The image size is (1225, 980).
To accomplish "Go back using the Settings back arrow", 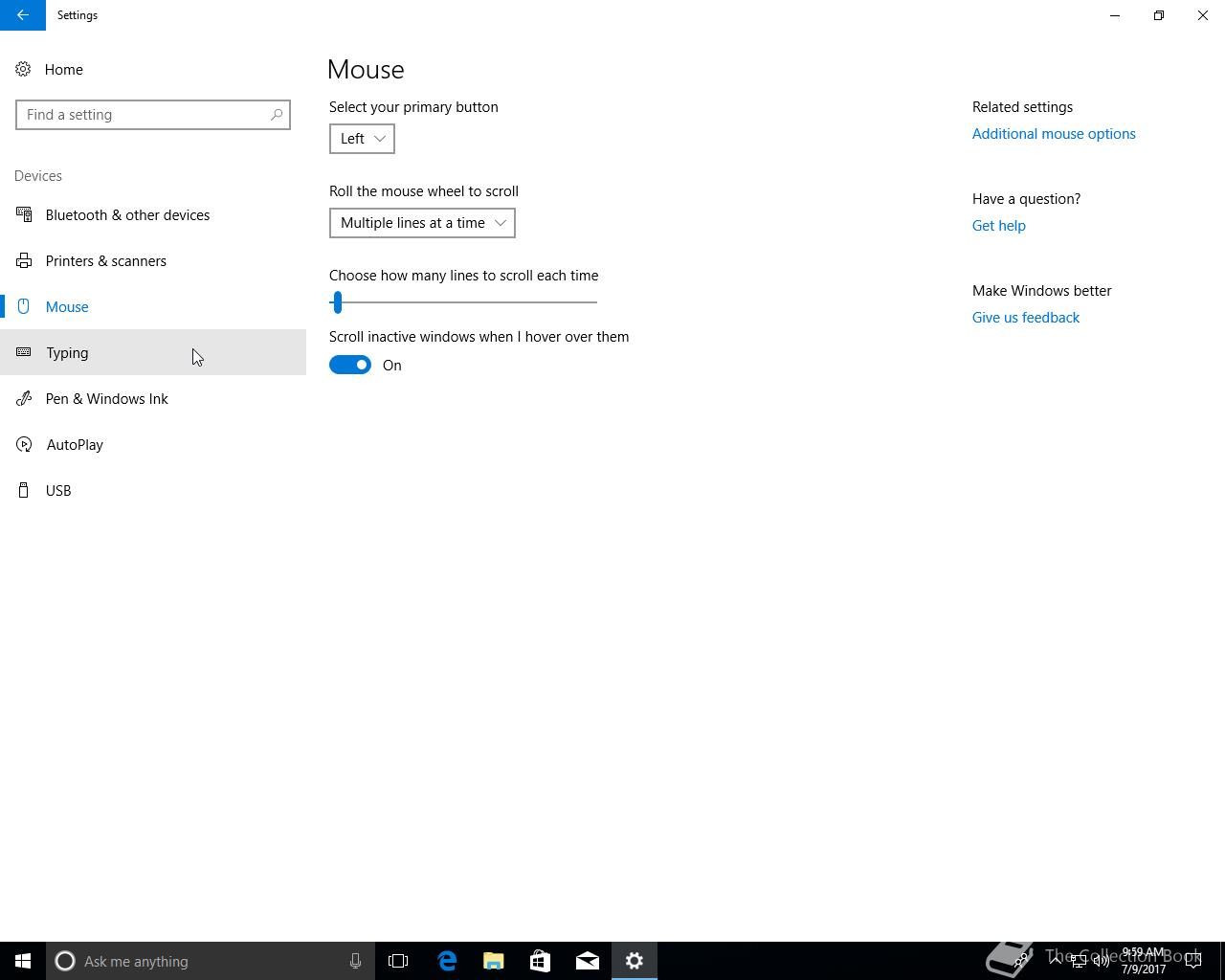I will [x=23, y=15].
